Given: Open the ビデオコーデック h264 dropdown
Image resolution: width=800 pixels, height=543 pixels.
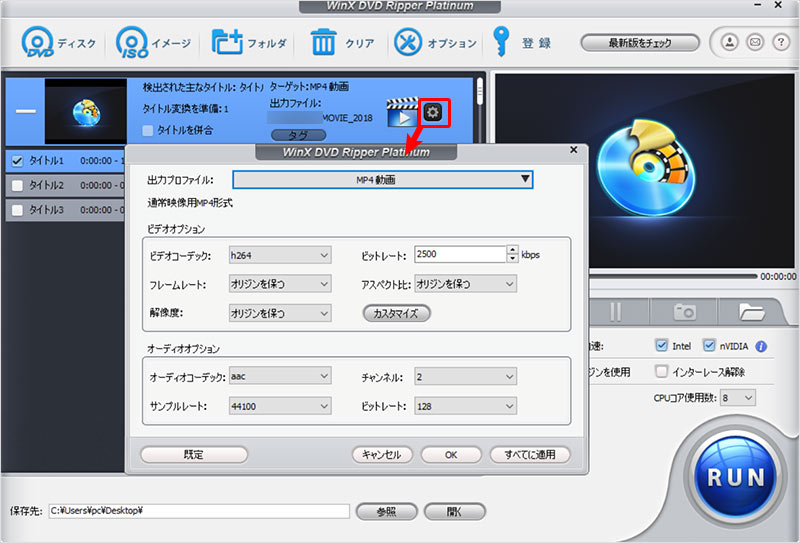Looking at the screenshot, I should (x=279, y=255).
